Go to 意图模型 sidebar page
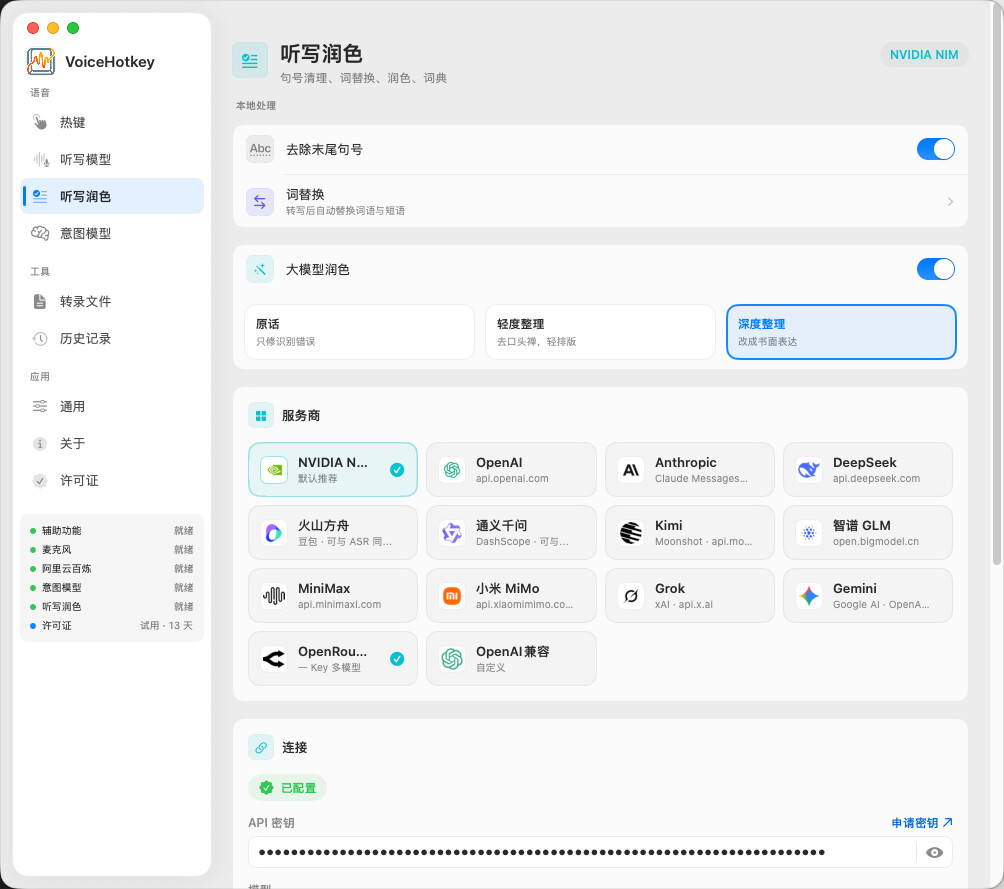This screenshot has width=1004, height=889. 112,233
